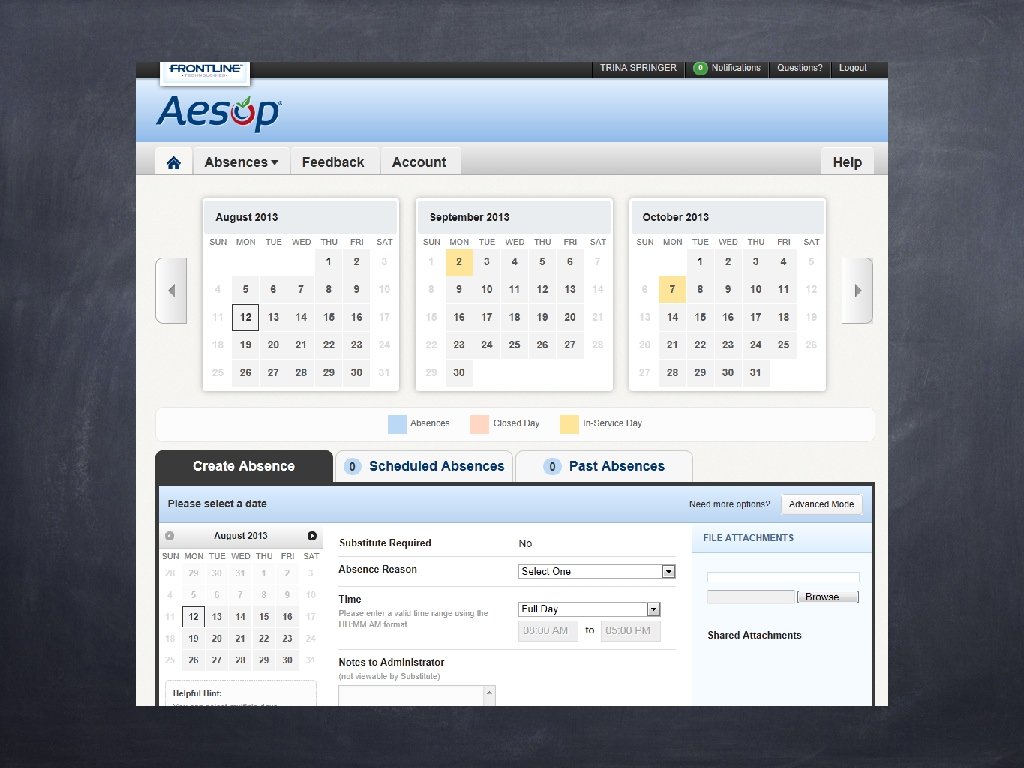Image resolution: width=1024 pixels, height=768 pixels.
Task: Open the Help menu
Action: coord(847,162)
